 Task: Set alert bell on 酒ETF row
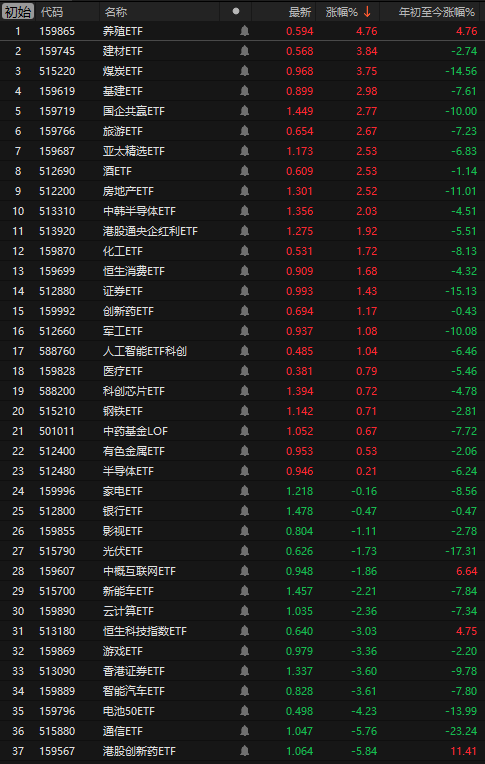click(x=244, y=171)
